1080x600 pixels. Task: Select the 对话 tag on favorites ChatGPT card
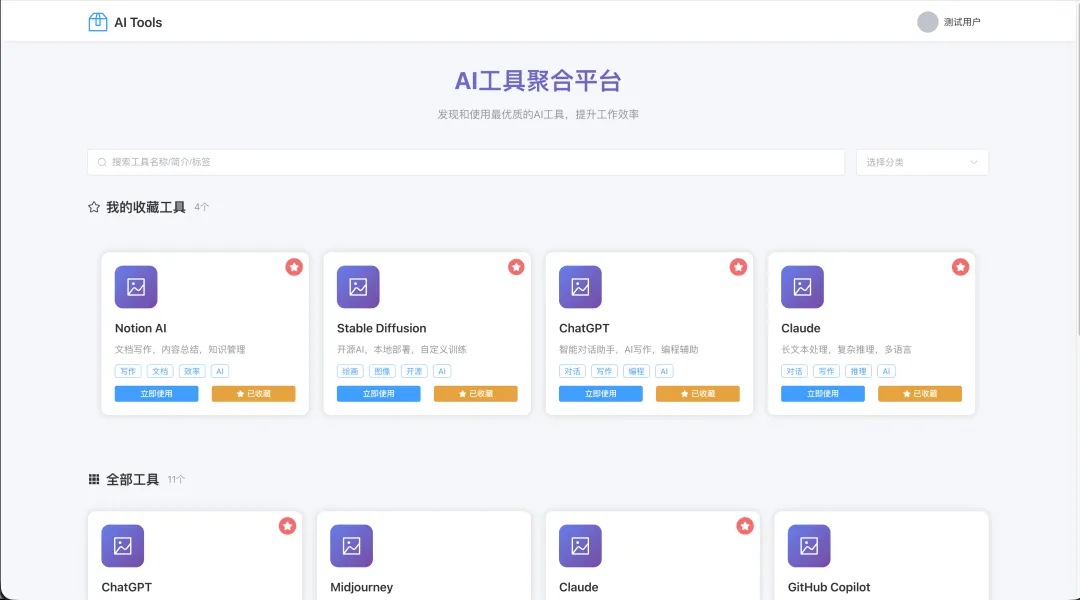pyautogui.click(x=572, y=371)
